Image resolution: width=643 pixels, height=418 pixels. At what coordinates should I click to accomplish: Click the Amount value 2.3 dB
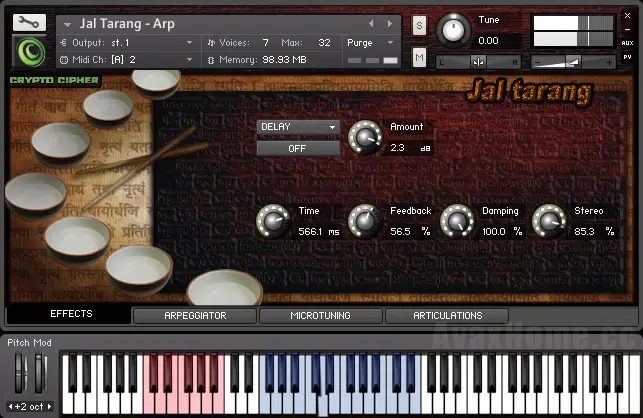[410, 148]
